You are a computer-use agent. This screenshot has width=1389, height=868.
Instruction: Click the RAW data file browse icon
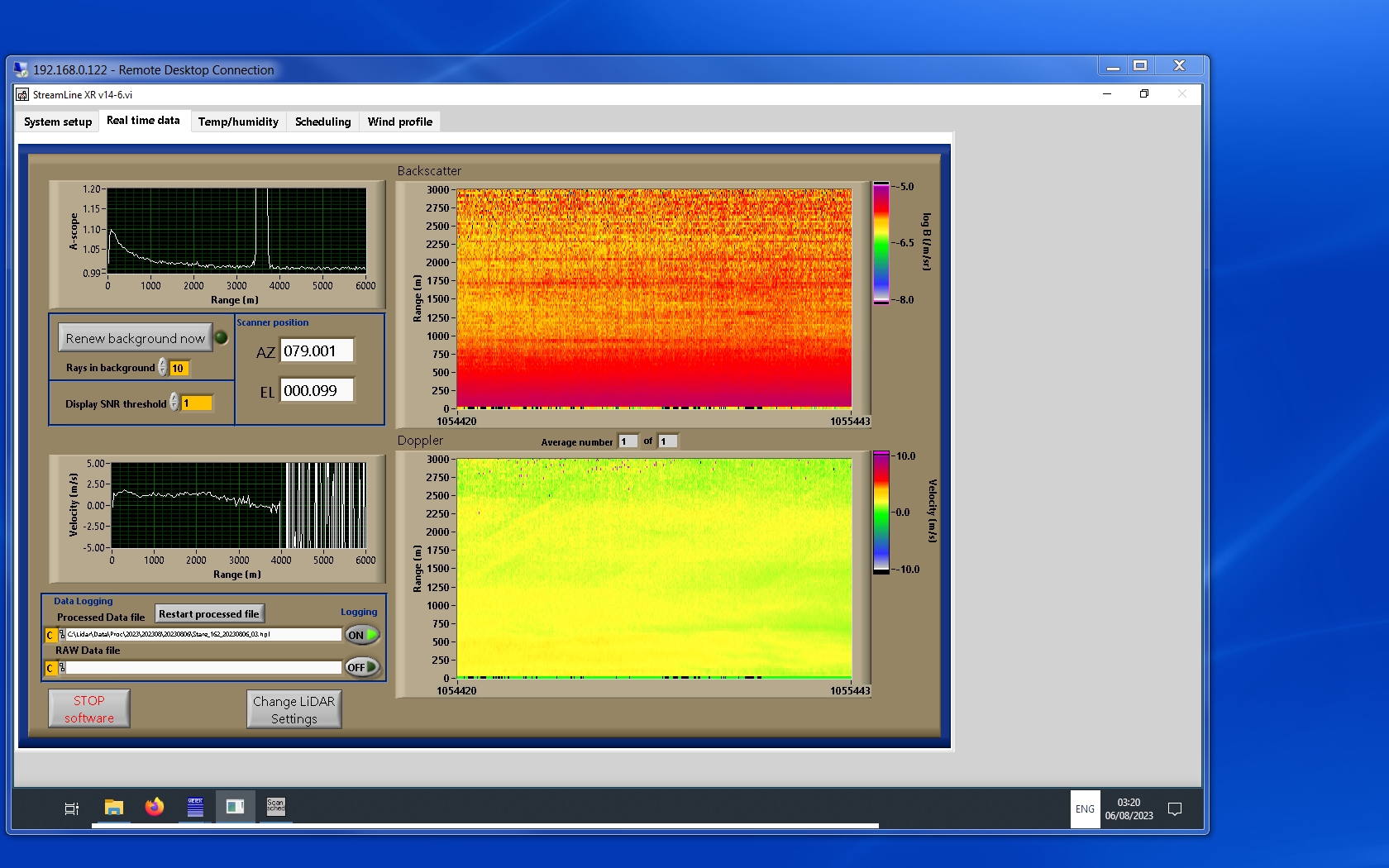tap(62, 668)
